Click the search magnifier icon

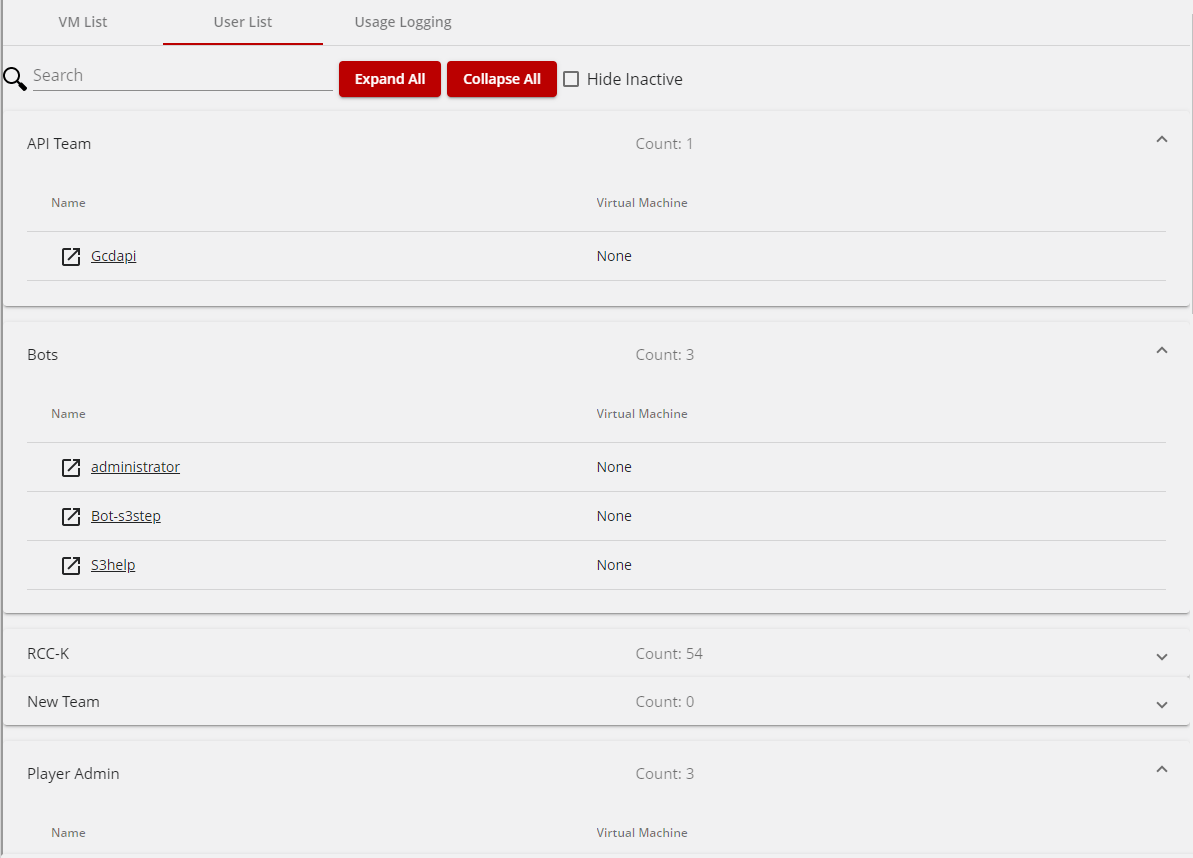[x=14, y=78]
